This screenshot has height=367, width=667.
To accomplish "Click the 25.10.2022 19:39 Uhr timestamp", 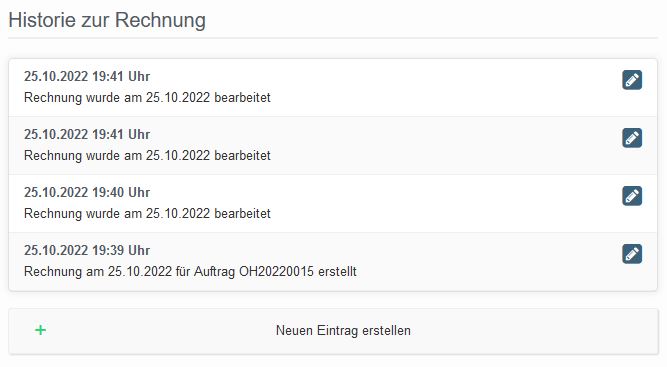I will tap(87, 250).
